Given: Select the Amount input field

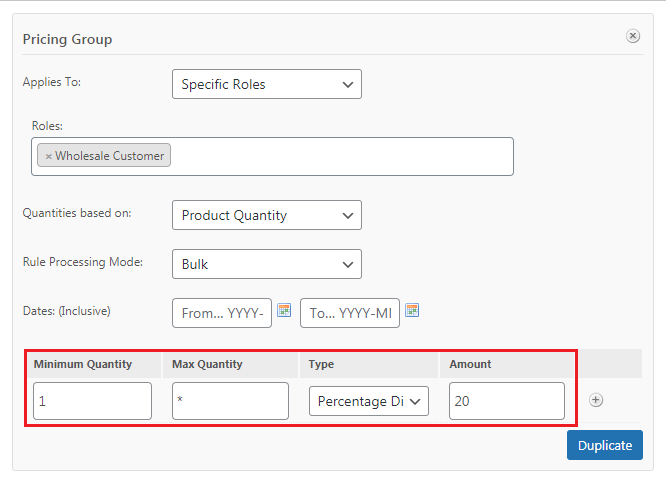Looking at the screenshot, I should coord(507,401).
